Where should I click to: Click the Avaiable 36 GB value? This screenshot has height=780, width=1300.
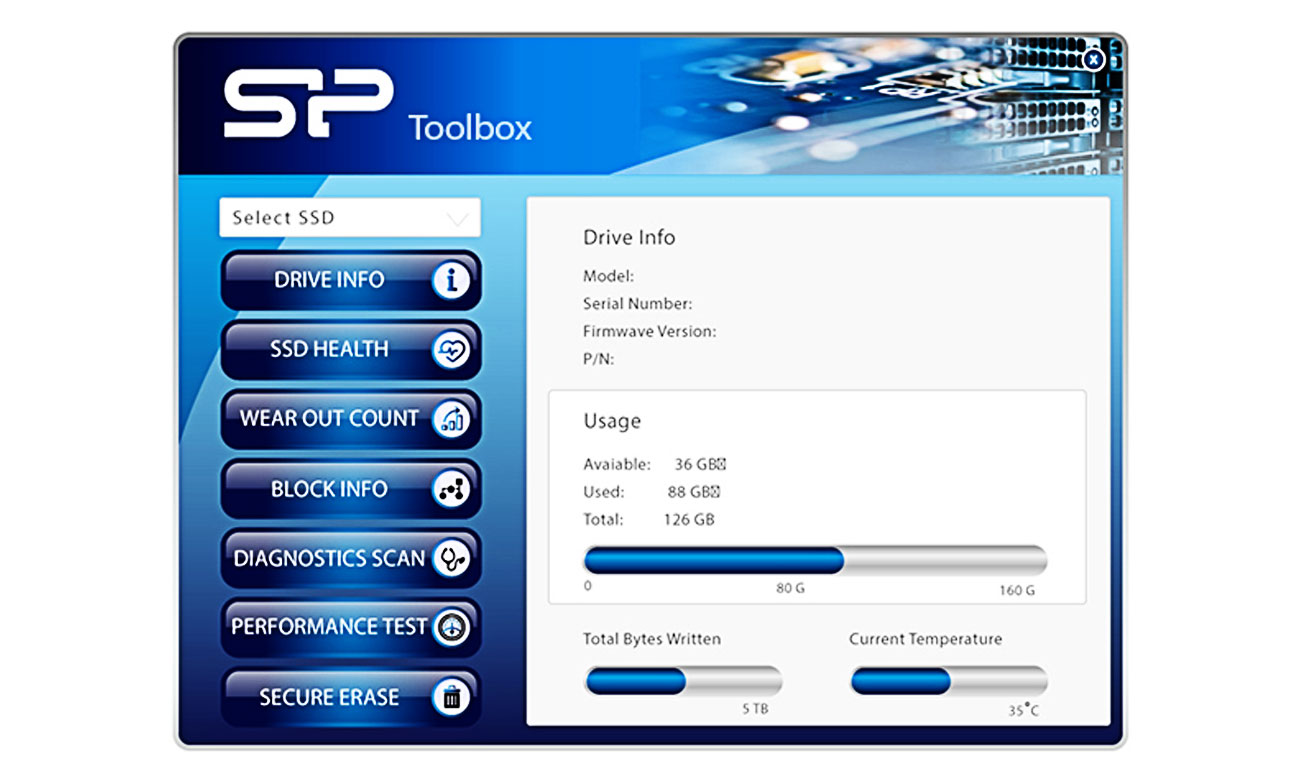pos(699,464)
